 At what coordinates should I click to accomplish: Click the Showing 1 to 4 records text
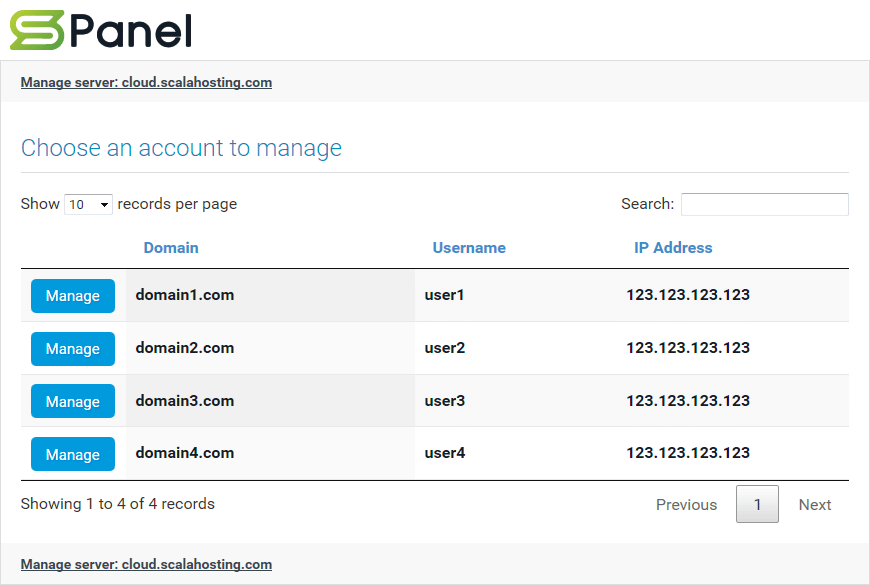point(117,503)
